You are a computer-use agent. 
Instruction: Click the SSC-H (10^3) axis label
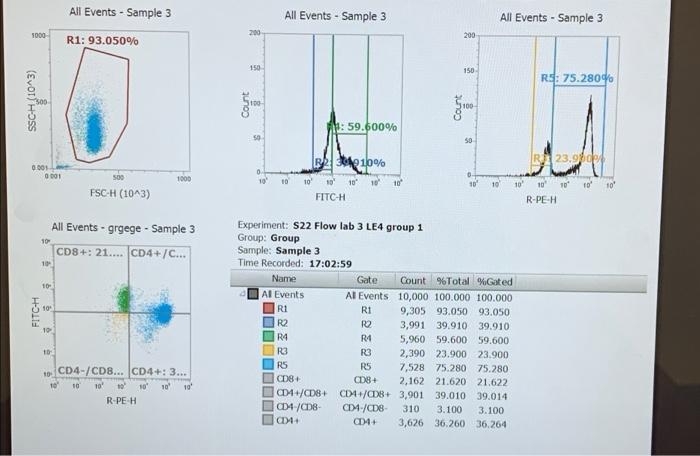(x=32, y=101)
